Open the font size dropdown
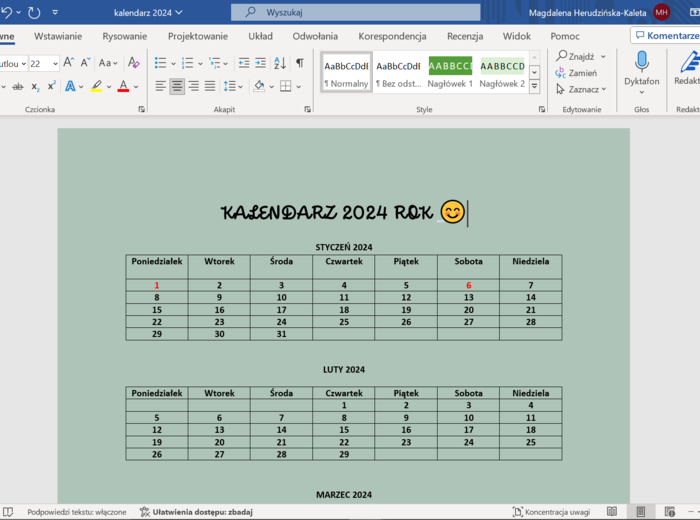The image size is (700, 520). click(55, 63)
